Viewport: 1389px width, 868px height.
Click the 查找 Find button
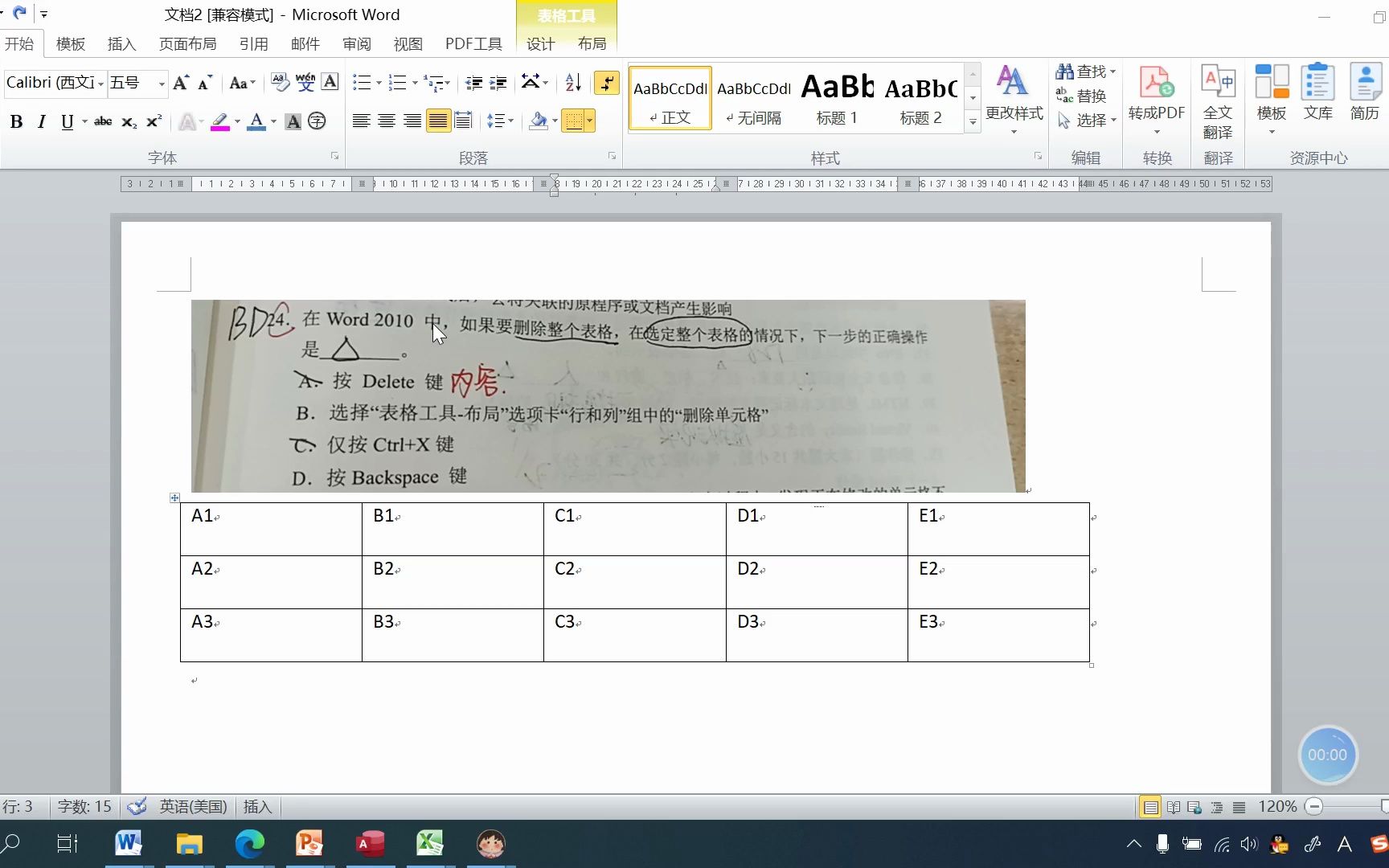(x=1086, y=72)
